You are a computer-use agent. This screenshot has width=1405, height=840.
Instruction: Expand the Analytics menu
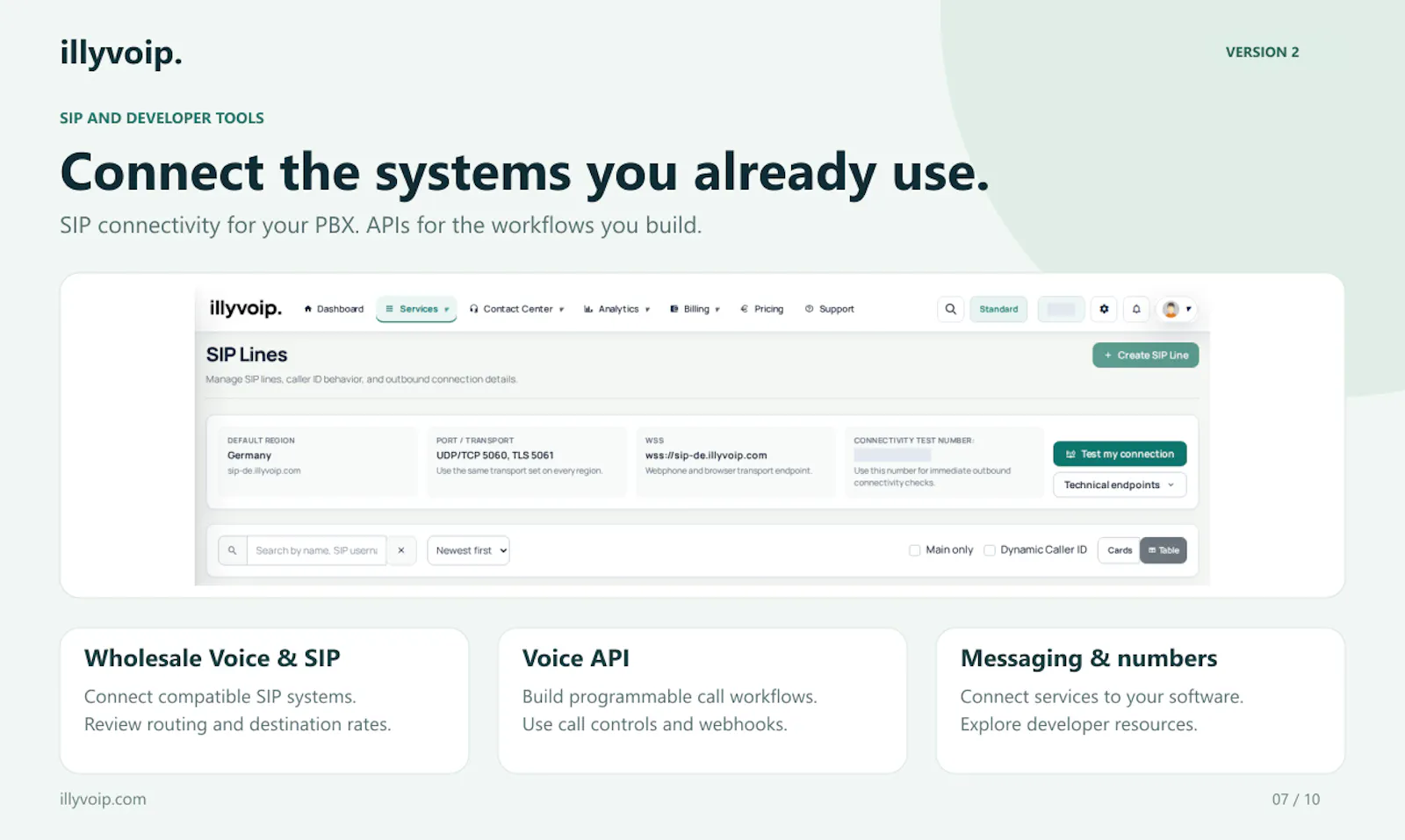617,309
